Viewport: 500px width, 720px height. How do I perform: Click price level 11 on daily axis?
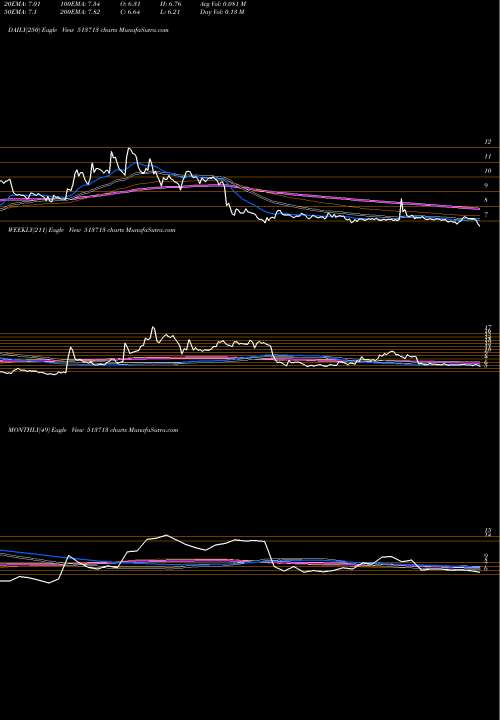click(x=488, y=157)
